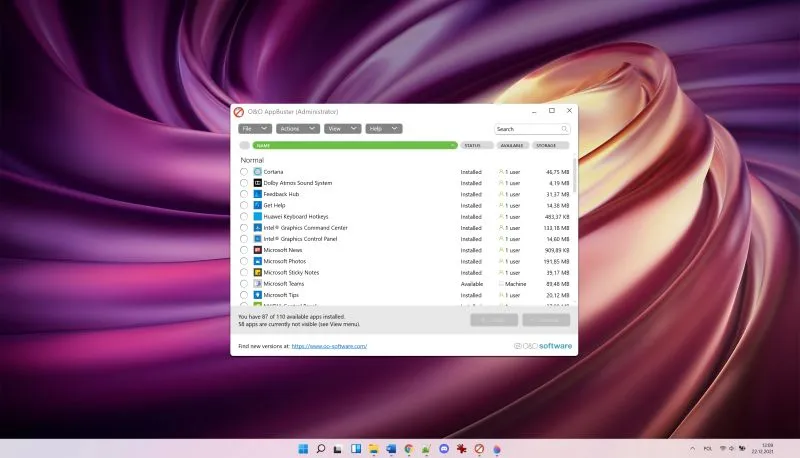Click the magnifier icon in Search box
Viewport: 800px width, 458px height.
(564, 129)
